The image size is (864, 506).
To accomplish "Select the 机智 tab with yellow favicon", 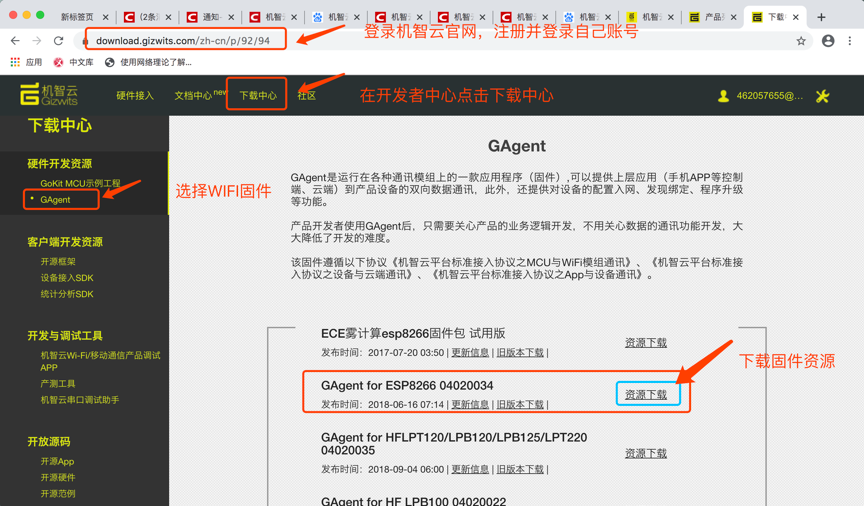I will [644, 17].
